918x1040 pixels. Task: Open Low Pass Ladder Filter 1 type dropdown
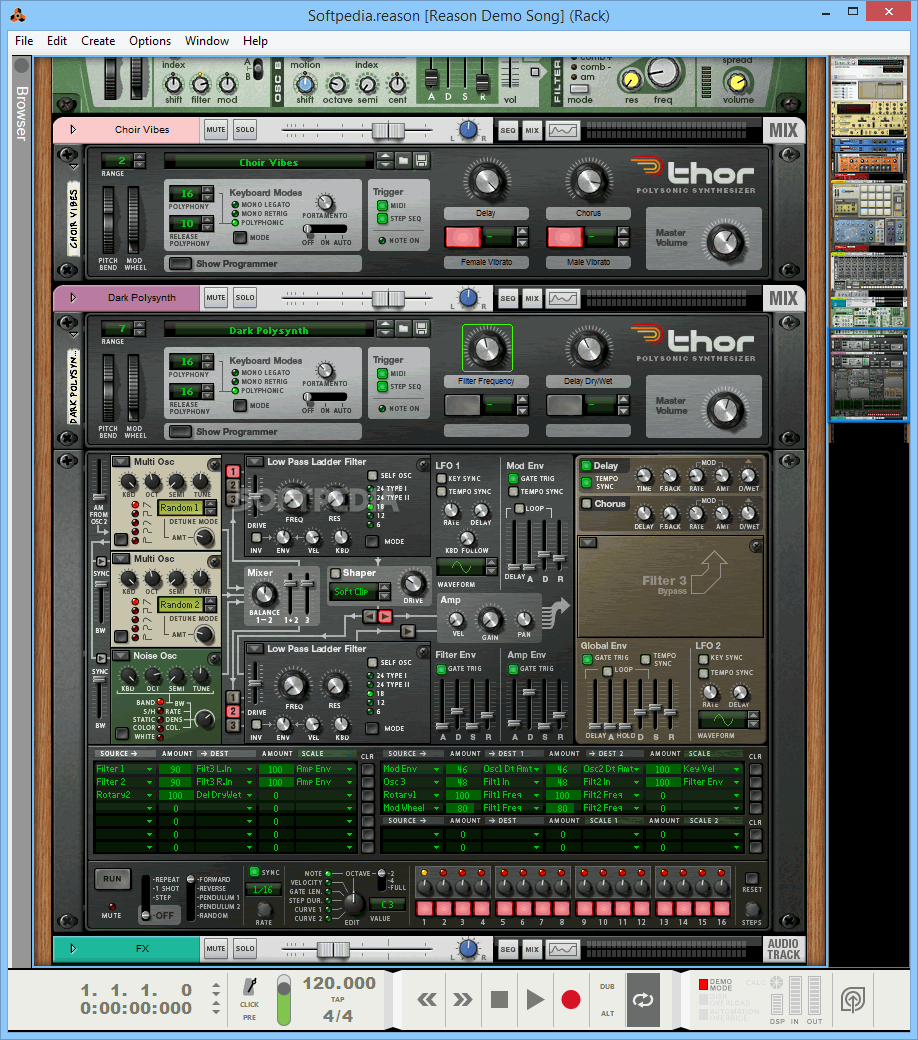coord(255,462)
